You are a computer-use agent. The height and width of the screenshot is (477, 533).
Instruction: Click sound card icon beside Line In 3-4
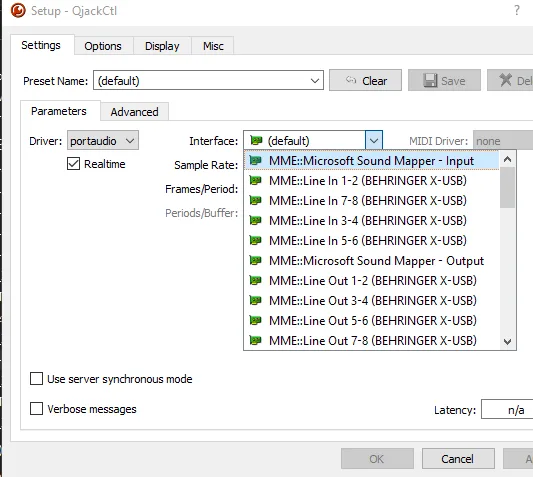255,220
